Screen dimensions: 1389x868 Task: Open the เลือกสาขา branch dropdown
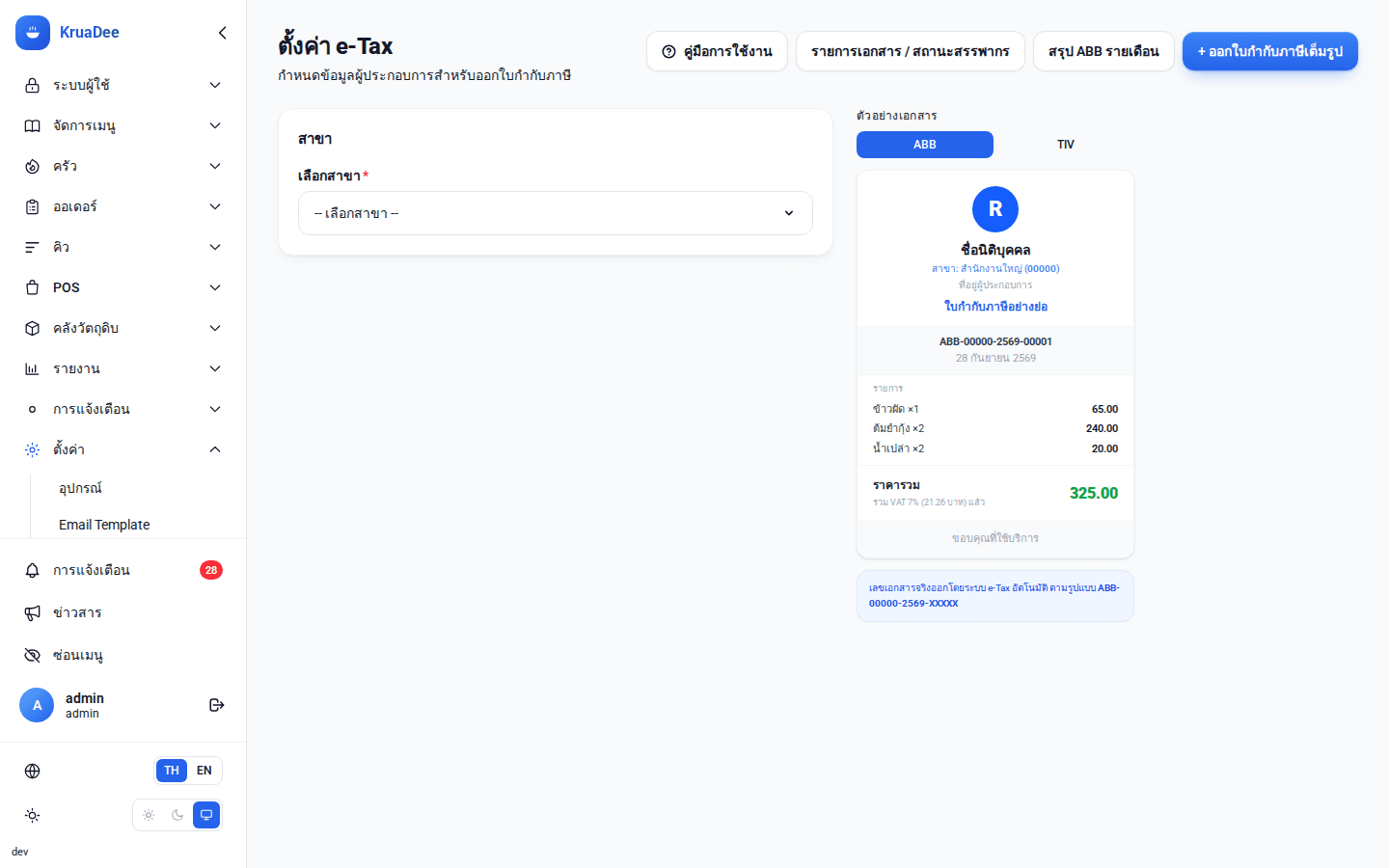556,213
